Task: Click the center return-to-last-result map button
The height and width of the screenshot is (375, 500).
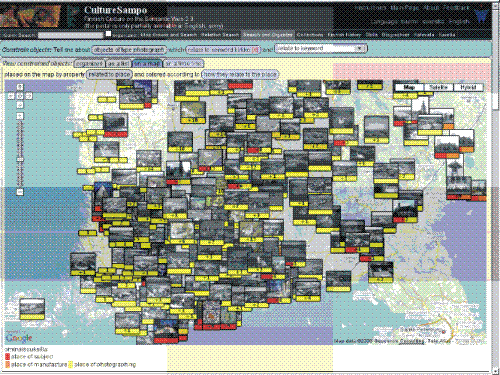Action: [x=20, y=96]
